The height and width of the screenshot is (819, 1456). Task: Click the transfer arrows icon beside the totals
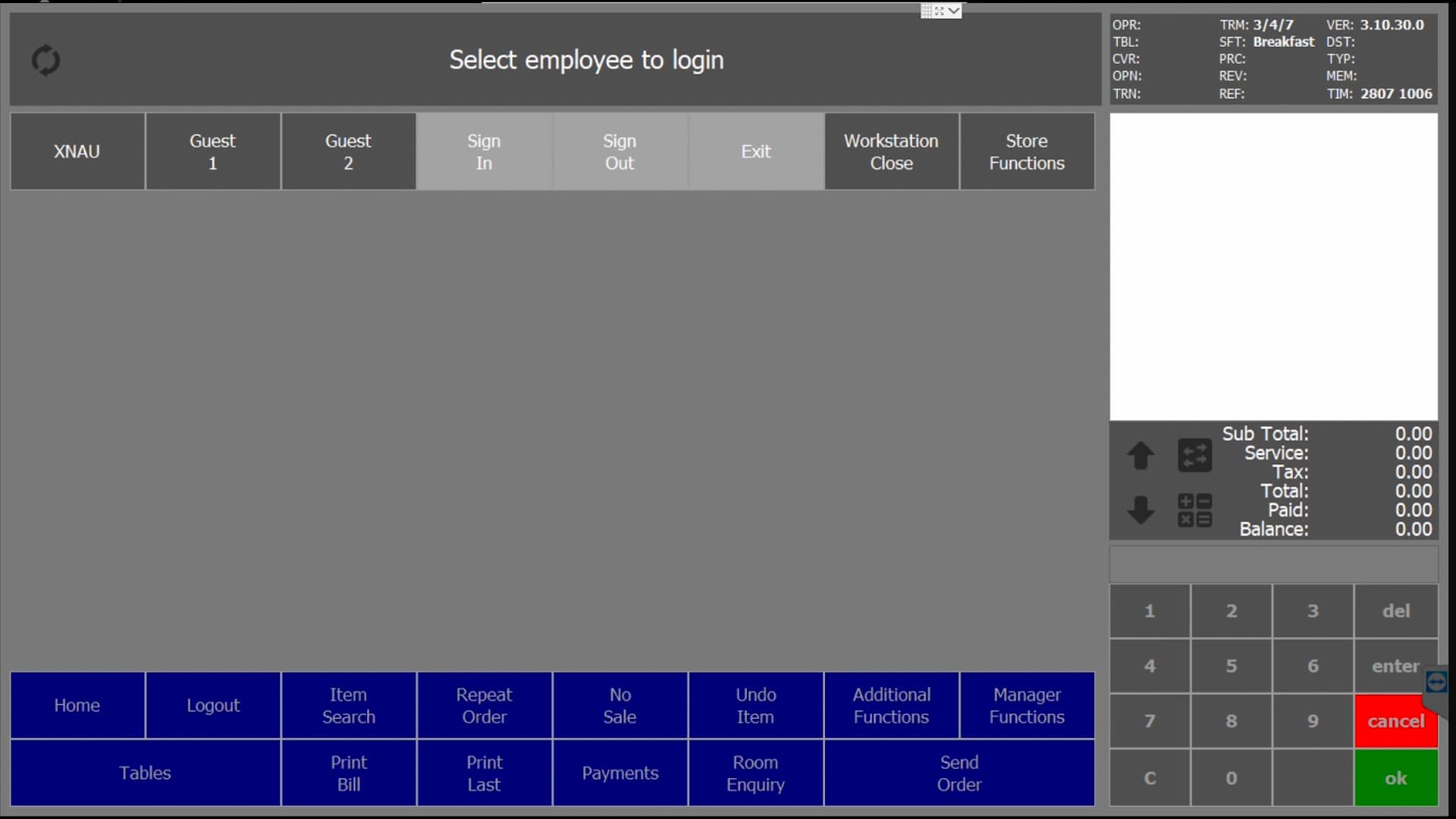[x=1194, y=456]
